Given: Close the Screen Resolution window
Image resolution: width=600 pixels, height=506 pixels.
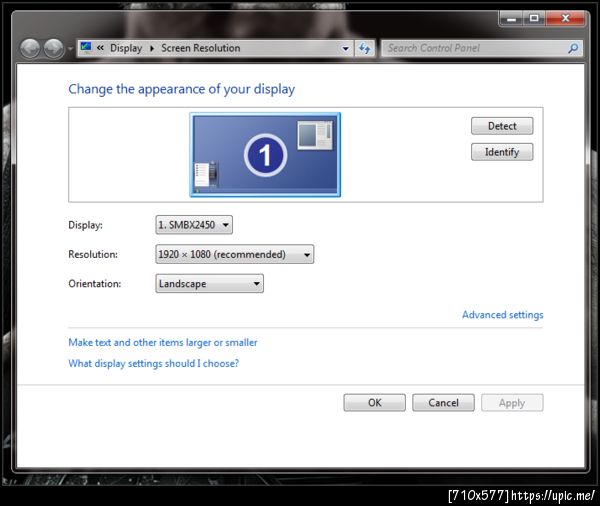Looking at the screenshot, I should (x=565, y=18).
